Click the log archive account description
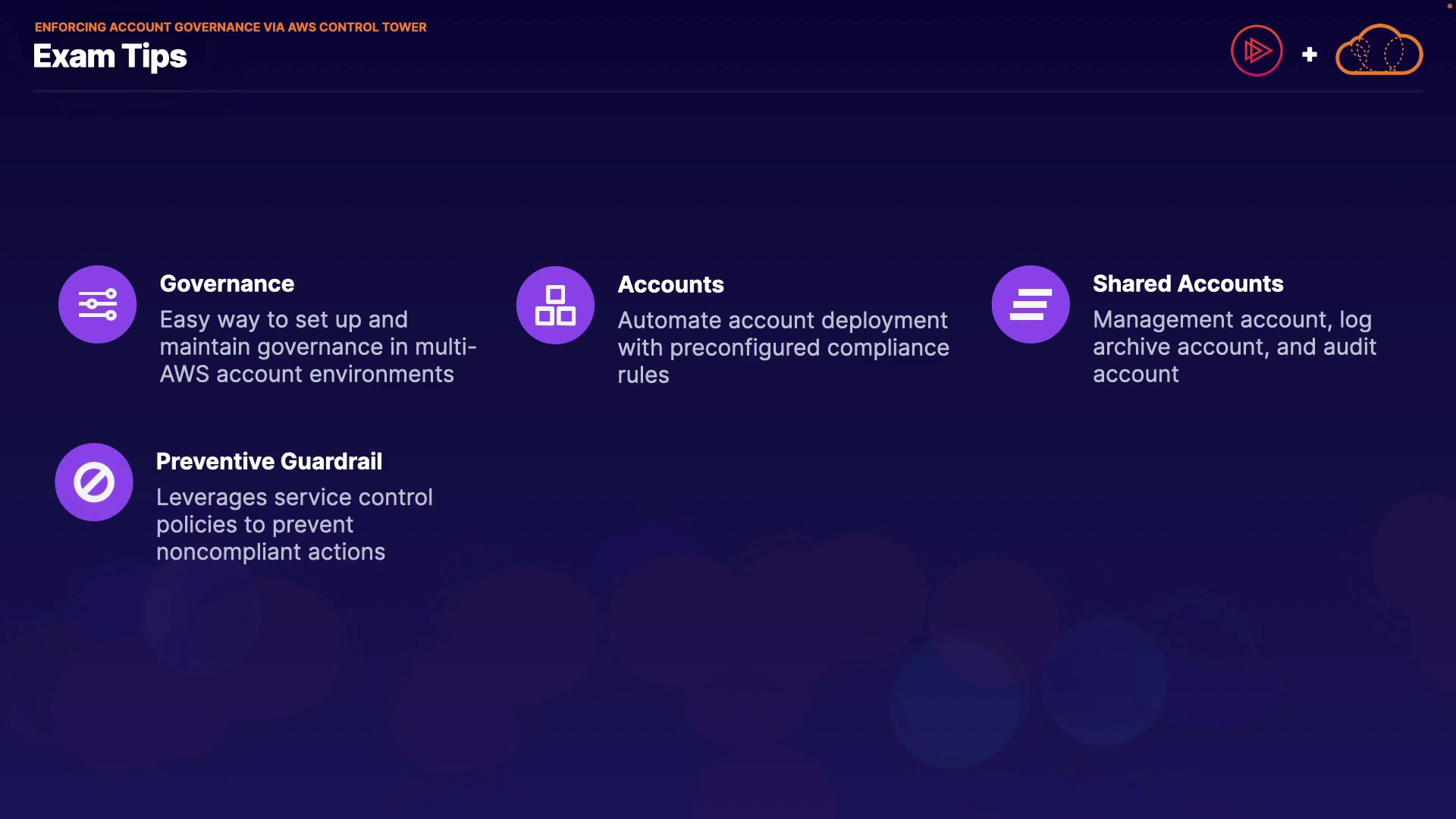The width and height of the screenshot is (1456, 819). 1234,347
